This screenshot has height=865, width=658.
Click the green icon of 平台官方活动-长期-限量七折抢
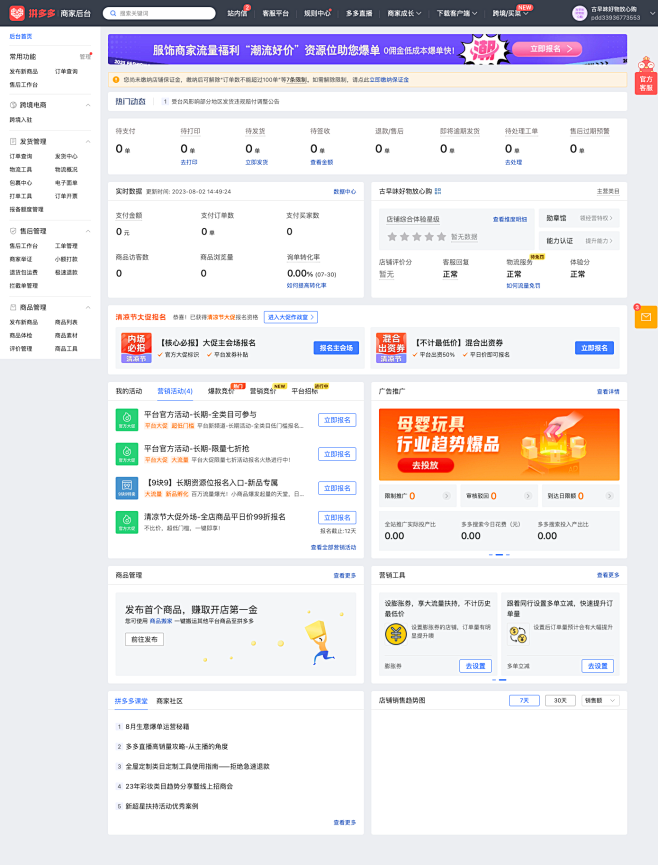tap(127, 453)
